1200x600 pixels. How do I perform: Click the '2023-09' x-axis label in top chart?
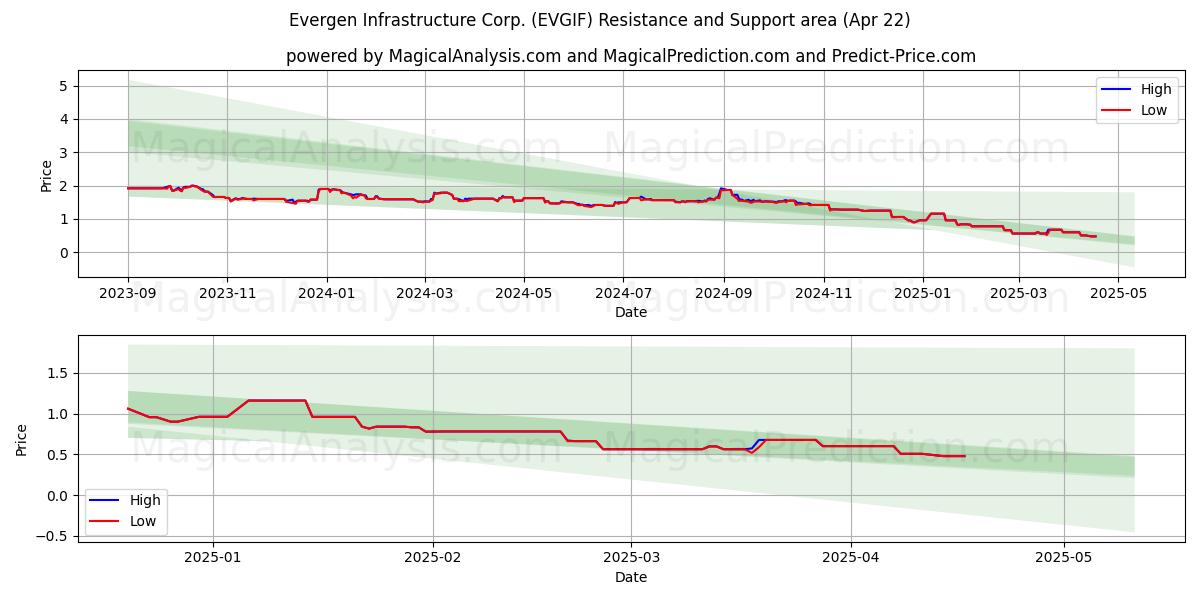pyautogui.click(x=128, y=294)
